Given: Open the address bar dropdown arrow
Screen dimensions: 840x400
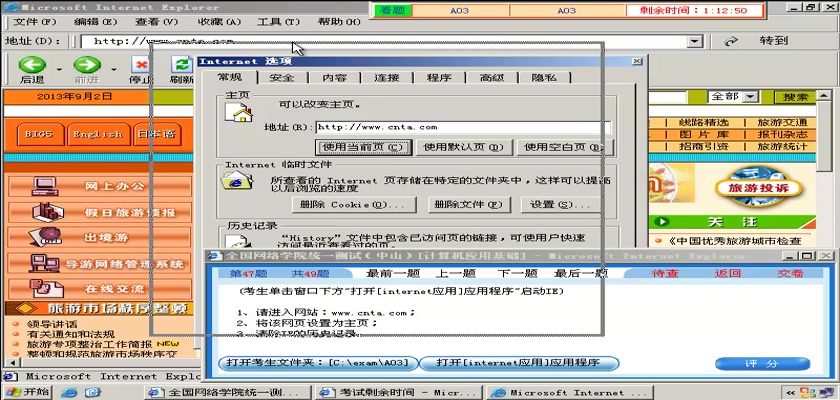Looking at the screenshot, I should coord(695,41).
